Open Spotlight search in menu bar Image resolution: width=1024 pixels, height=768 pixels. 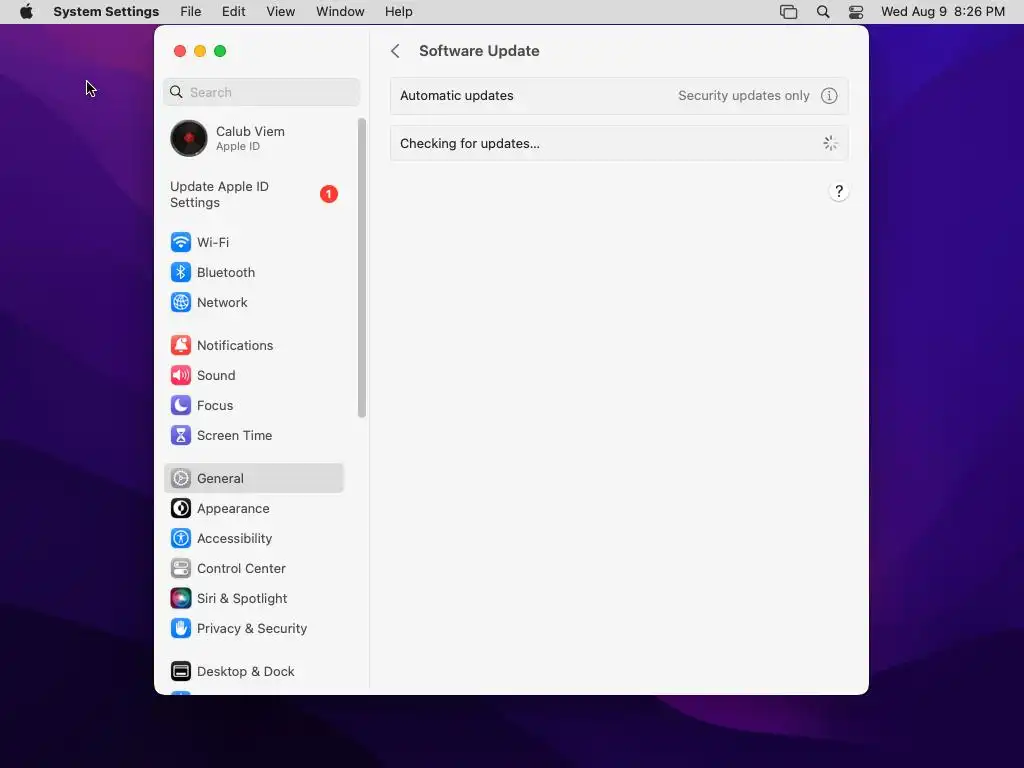point(823,12)
